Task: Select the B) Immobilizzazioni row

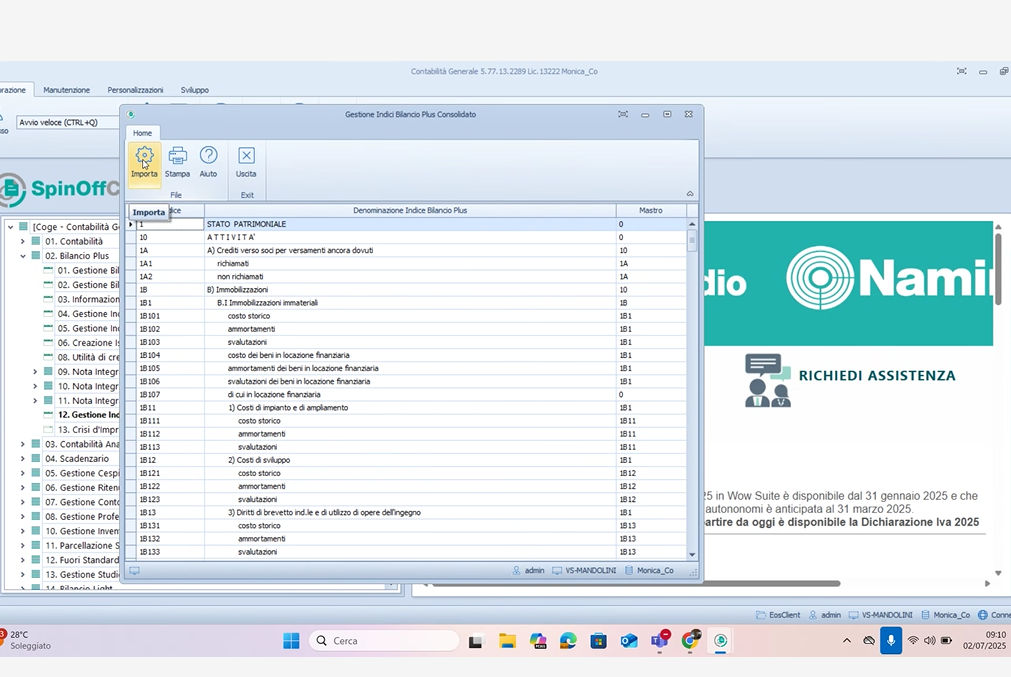Action: pos(411,289)
